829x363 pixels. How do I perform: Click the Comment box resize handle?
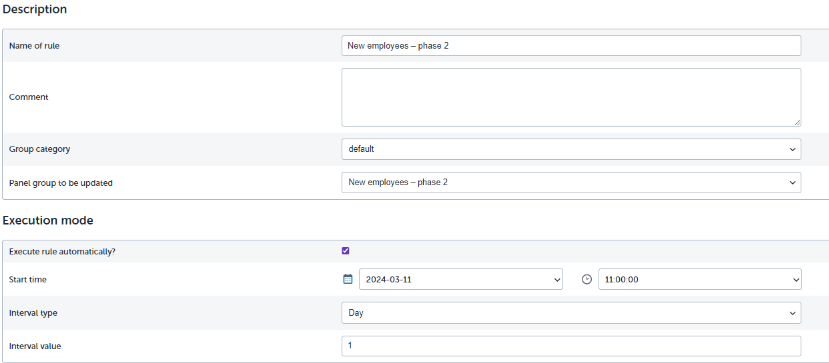click(797, 123)
